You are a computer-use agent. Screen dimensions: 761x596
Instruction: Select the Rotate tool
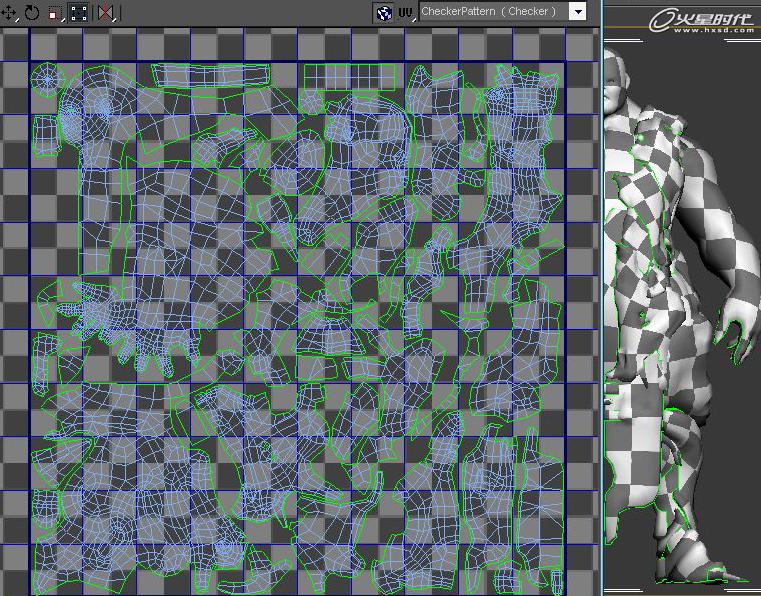coord(32,13)
